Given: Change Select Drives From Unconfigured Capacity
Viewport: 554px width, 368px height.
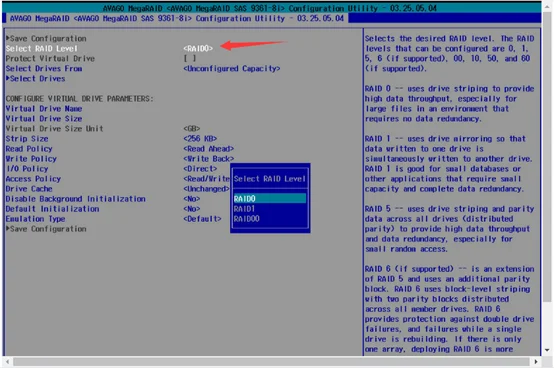Looking at the screenshot, I should click(231, 68).
